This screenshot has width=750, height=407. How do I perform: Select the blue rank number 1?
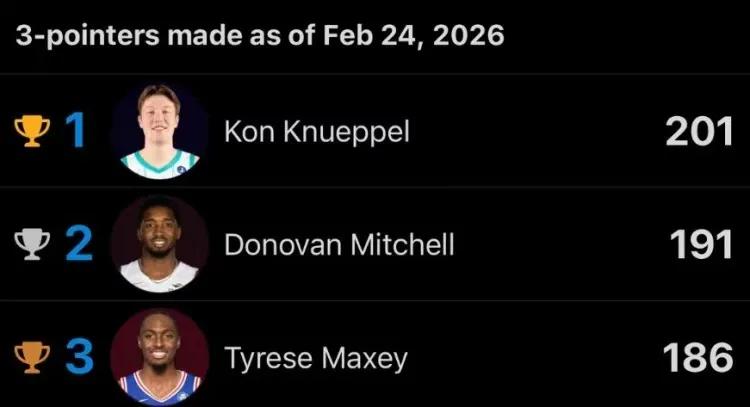(x=75, y=132)
